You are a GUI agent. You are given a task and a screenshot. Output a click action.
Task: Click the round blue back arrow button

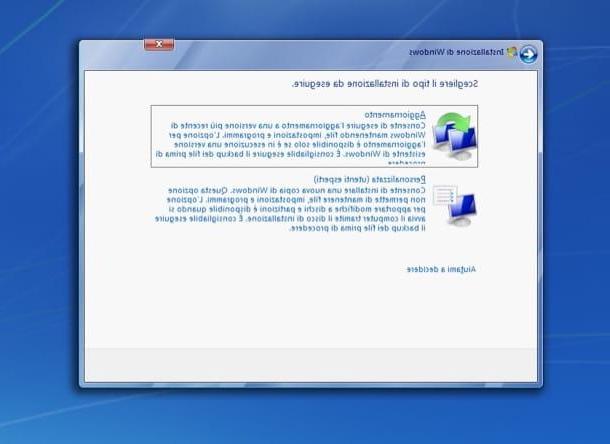point(528,54)
